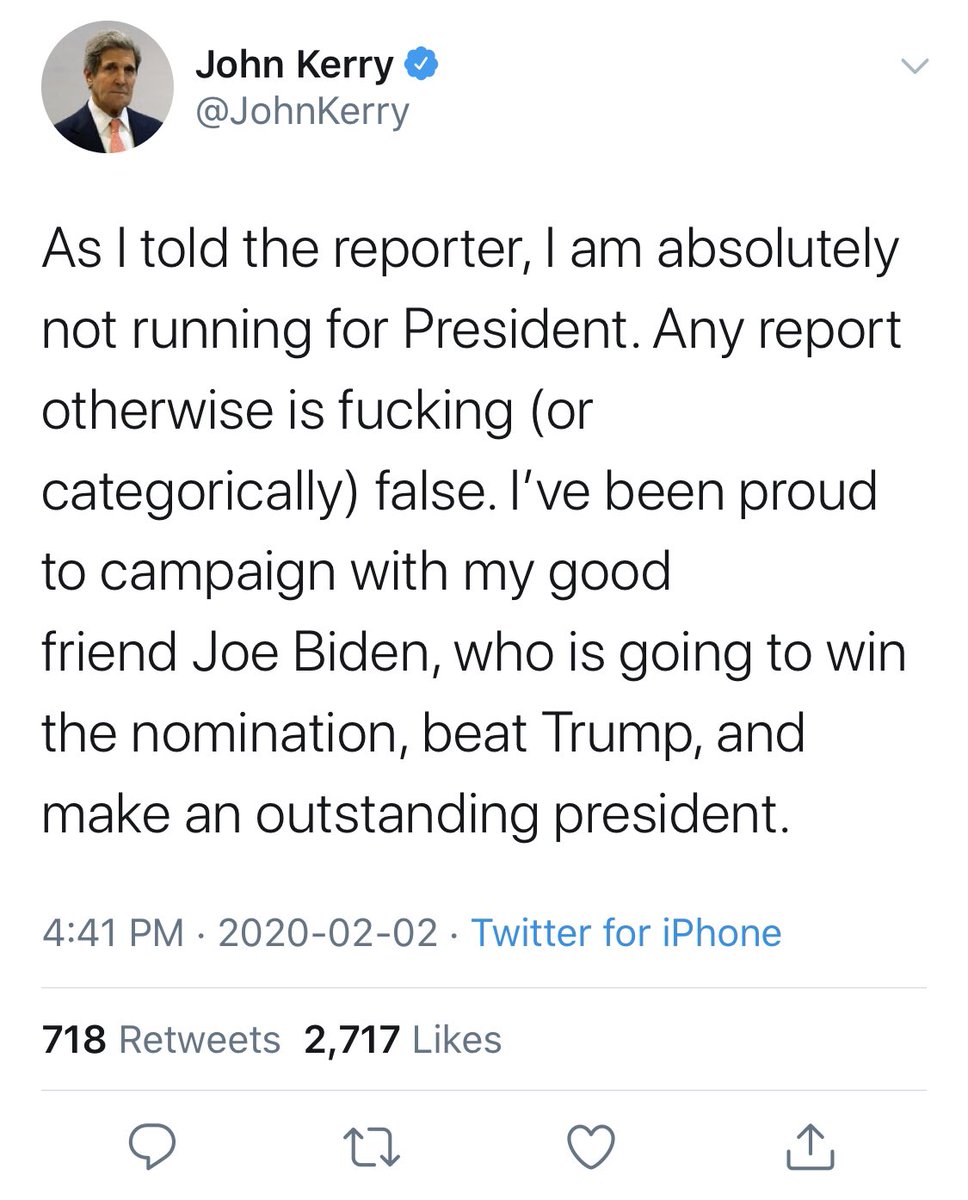The width and height of the screenshot is (968, 1200).
Task: Open the share tweet icon
Action: (808, 1145)
